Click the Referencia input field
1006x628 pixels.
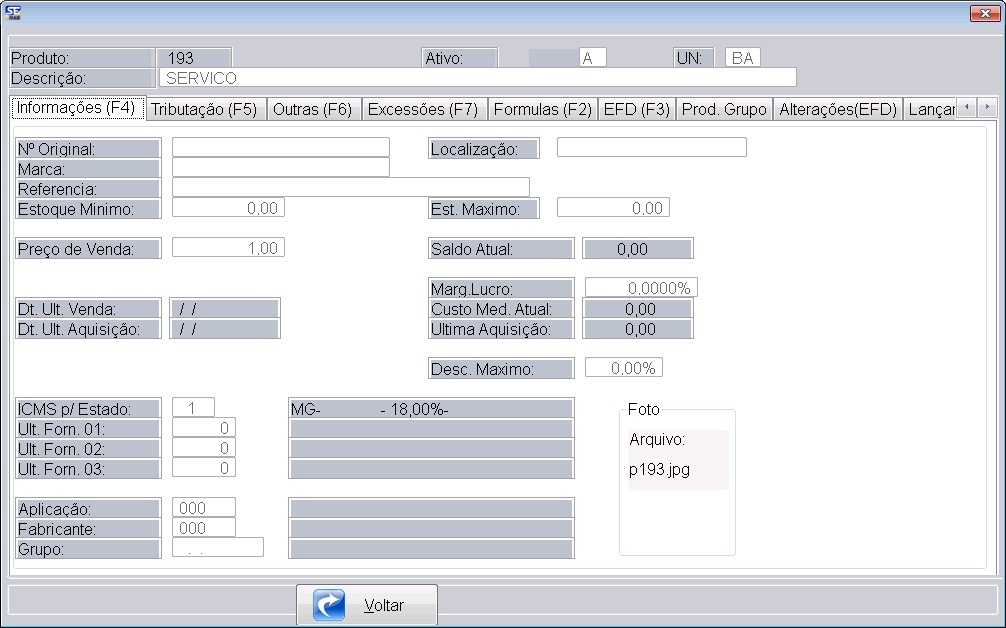(x=350, y=188)
